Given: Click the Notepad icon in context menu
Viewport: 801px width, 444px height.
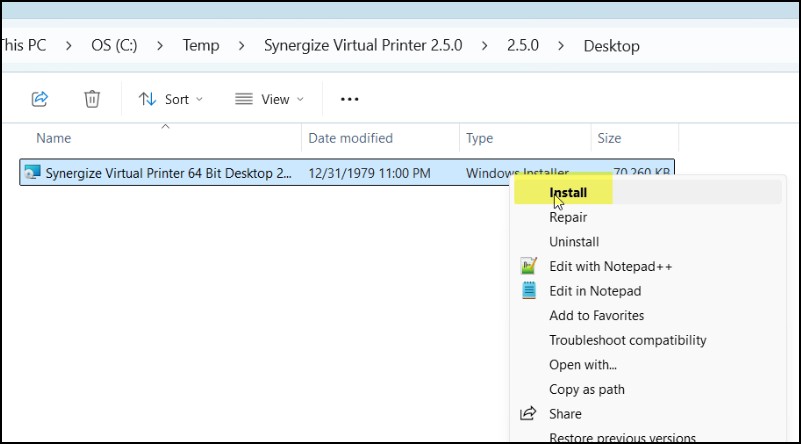Looking at the screenshot, I should click(x=529, y=291).
